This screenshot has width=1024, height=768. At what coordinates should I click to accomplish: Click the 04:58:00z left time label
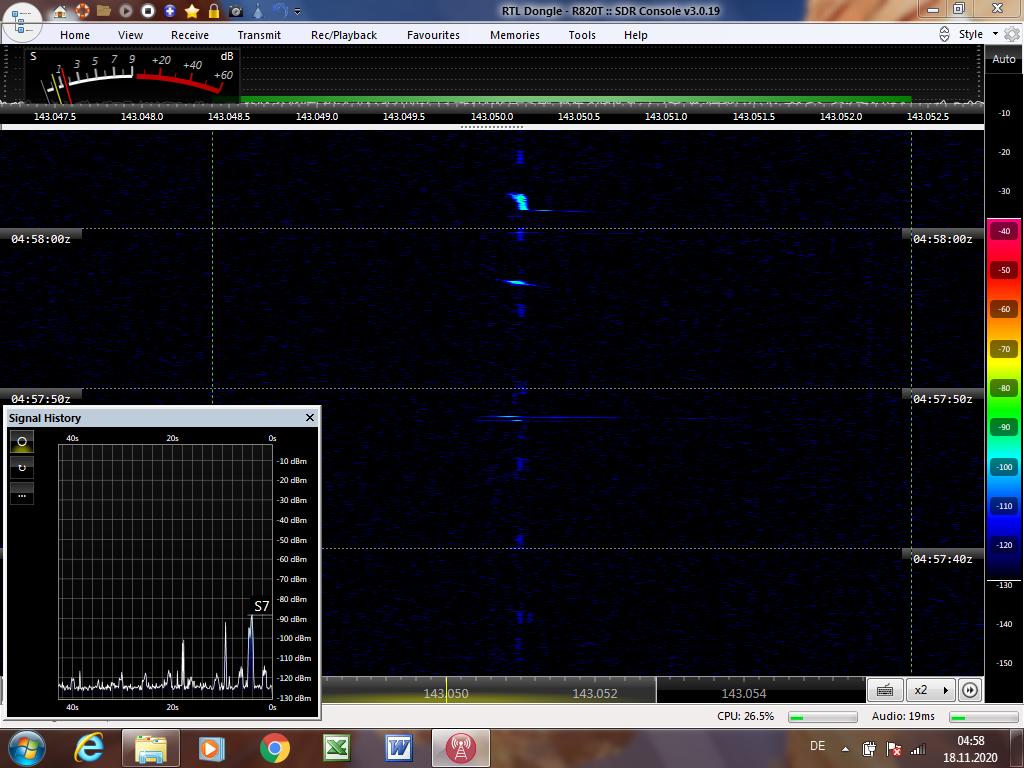40,239
